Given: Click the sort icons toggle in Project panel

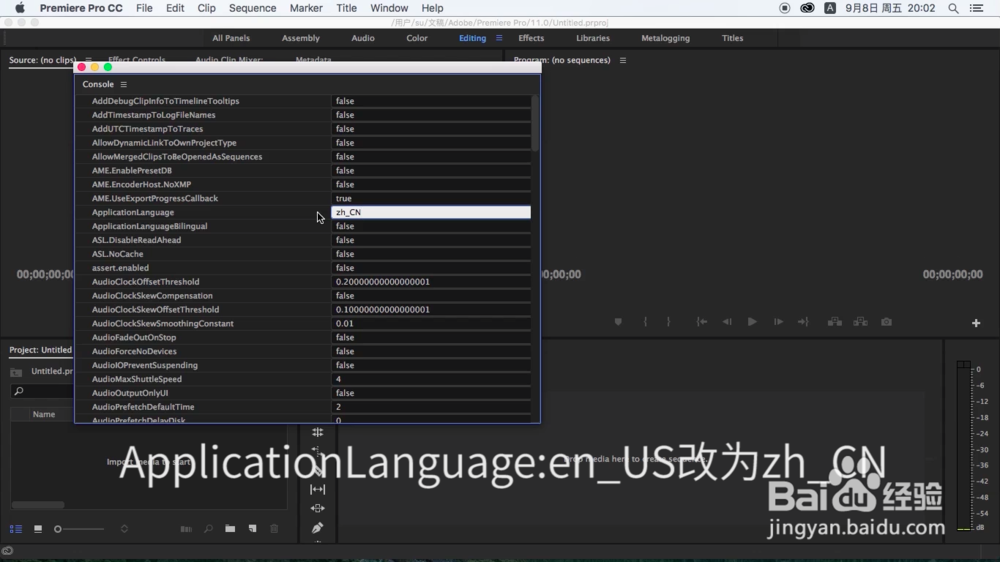Looking at the screenshot, I should pos(124,529).
